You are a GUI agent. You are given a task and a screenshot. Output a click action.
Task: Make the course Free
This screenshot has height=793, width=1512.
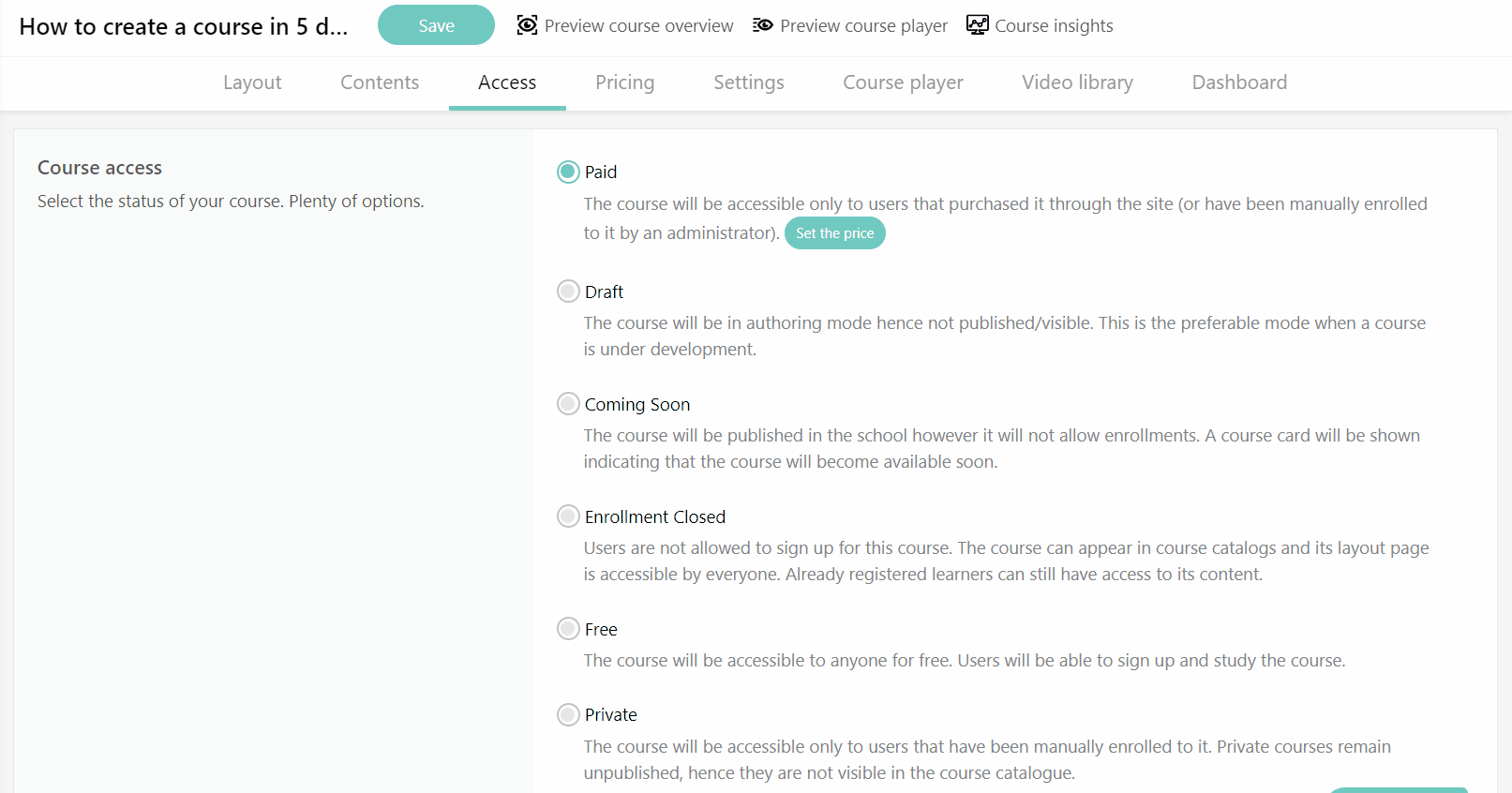[x=567, y=628]
